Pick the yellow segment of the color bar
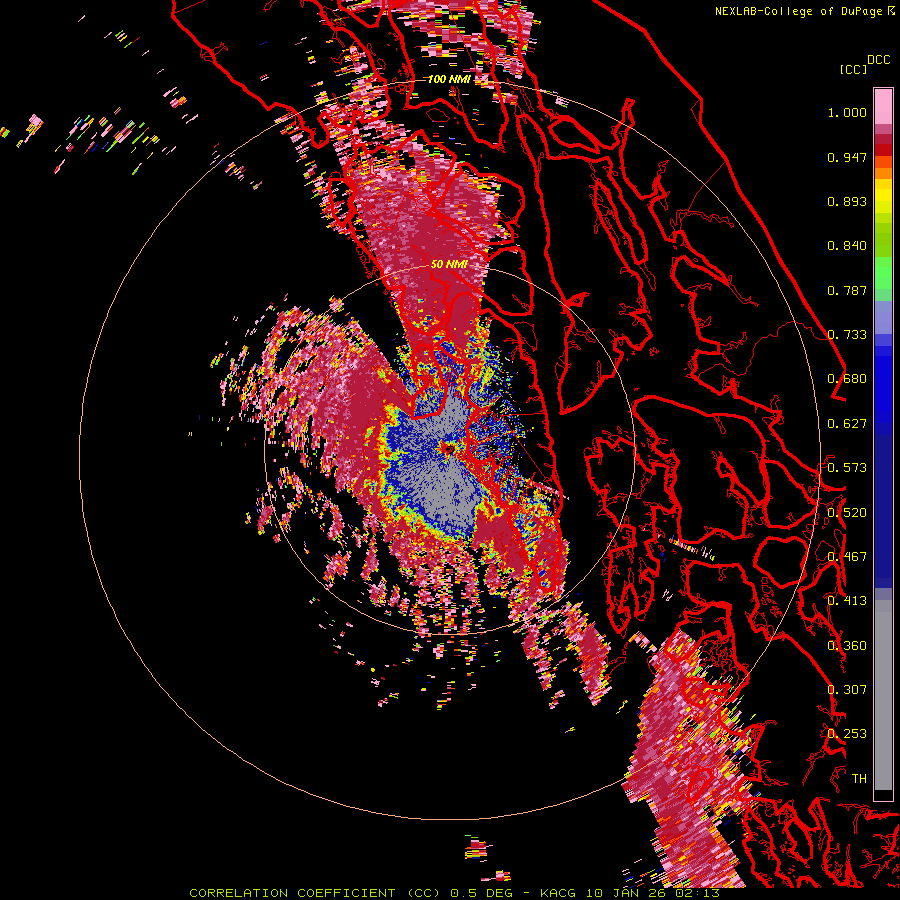 (x=883, y=196)
